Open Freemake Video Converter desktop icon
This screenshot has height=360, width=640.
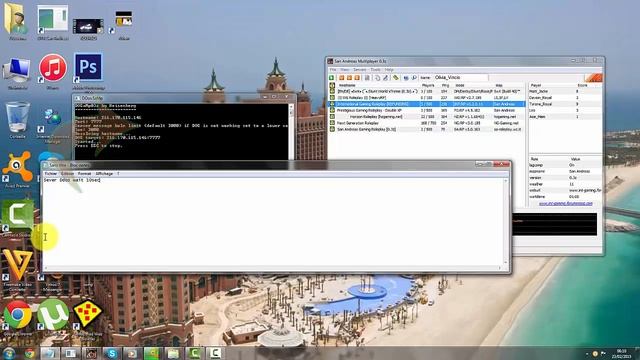click(x=18, y=264)
